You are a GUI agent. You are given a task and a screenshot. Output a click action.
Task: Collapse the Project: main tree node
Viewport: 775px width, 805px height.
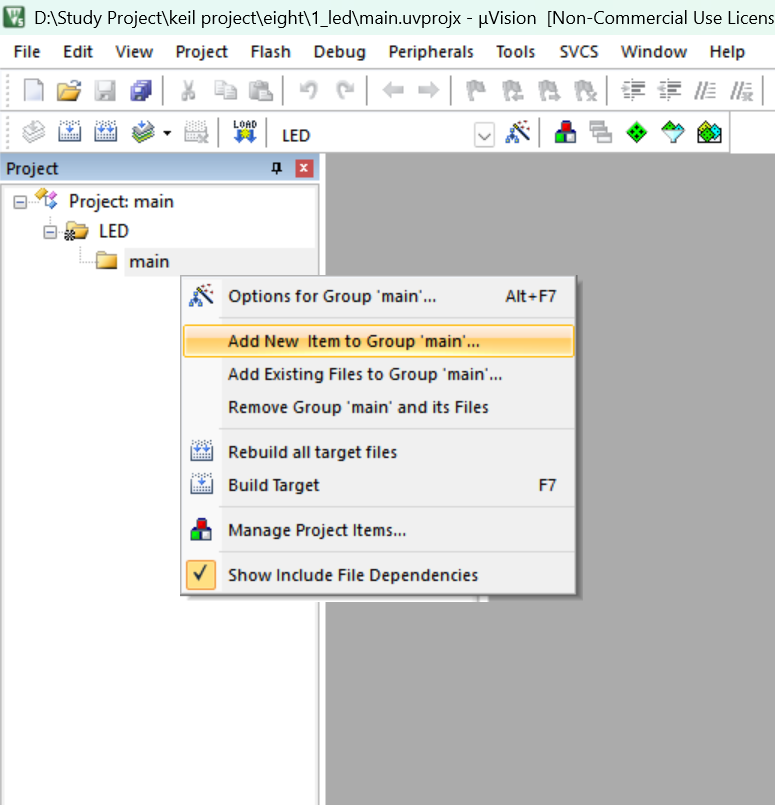[20, 202]
